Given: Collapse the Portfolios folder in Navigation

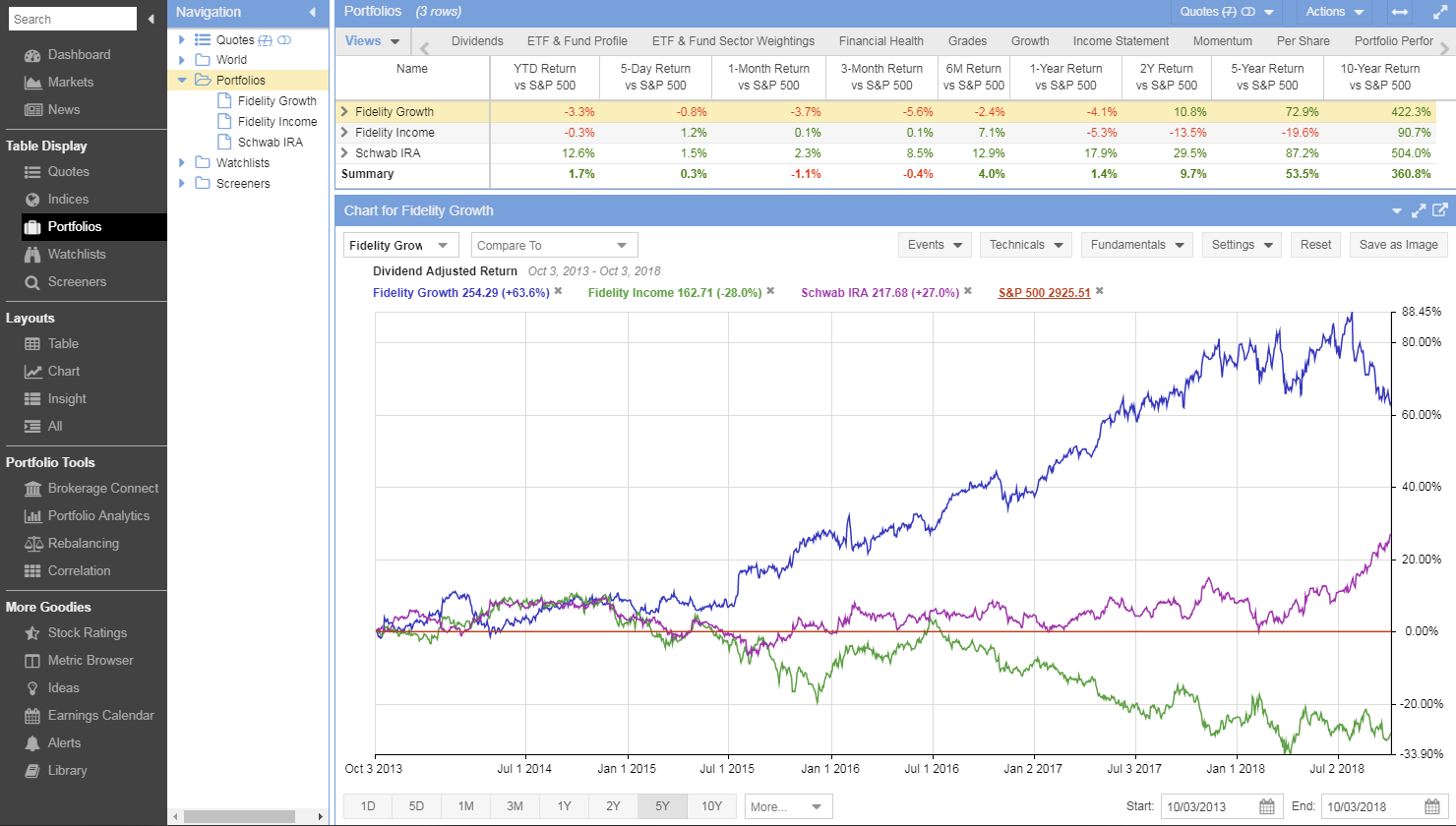Looking at the screenshot, I should (x=182, y=81).
